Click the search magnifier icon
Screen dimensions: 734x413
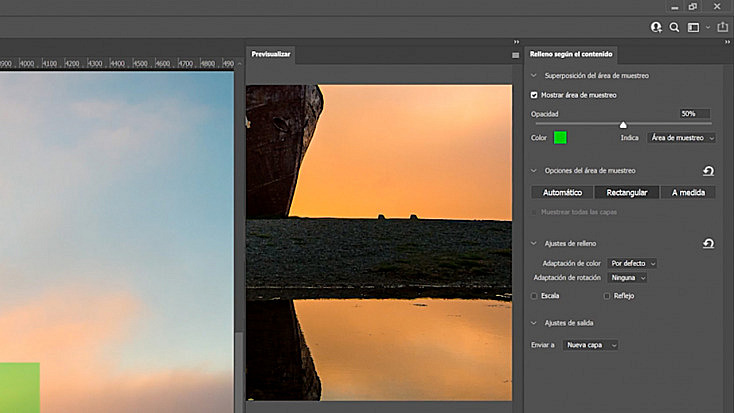(x=674, y=28)
